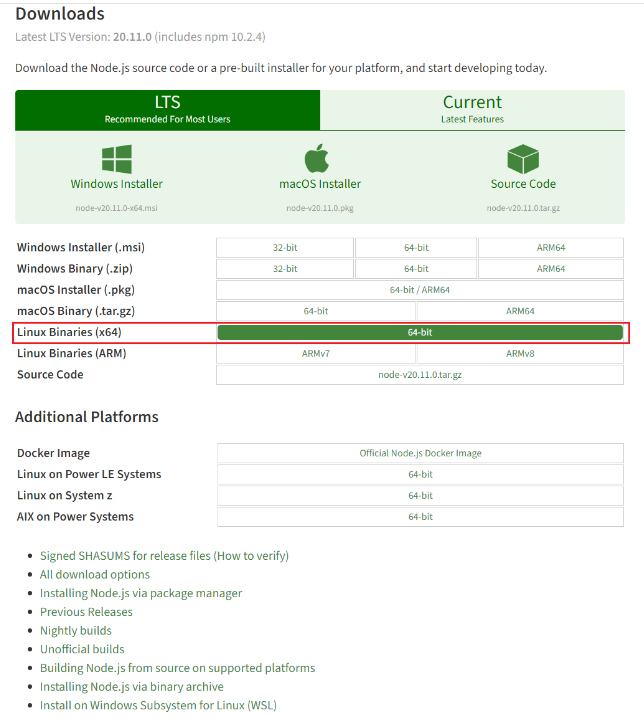This screenshot has width=644, height=727.
Task: Choose 32-bit Windows Binary (.zip)
Action: (x=285, y=269)
